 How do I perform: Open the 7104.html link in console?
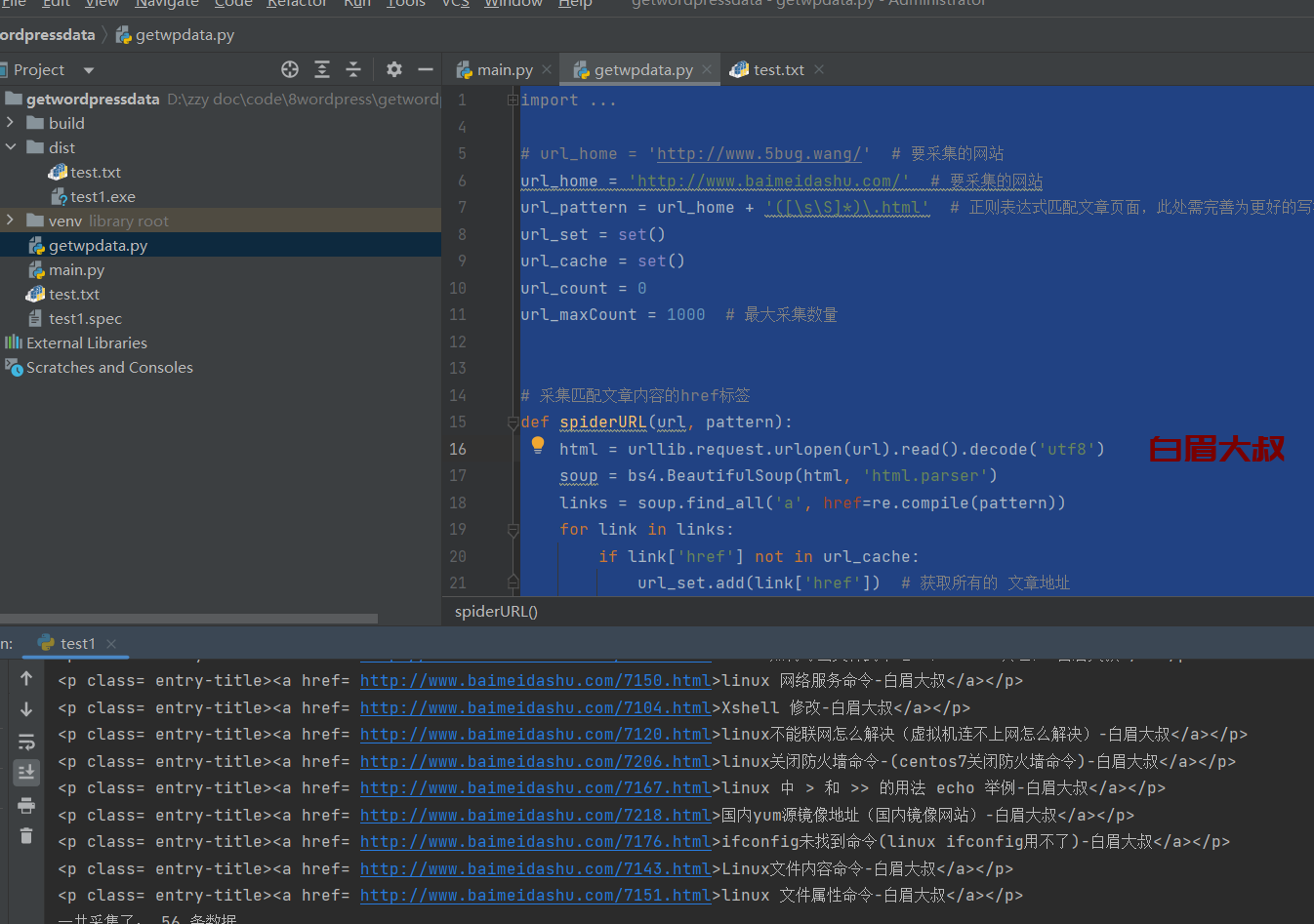535,707
